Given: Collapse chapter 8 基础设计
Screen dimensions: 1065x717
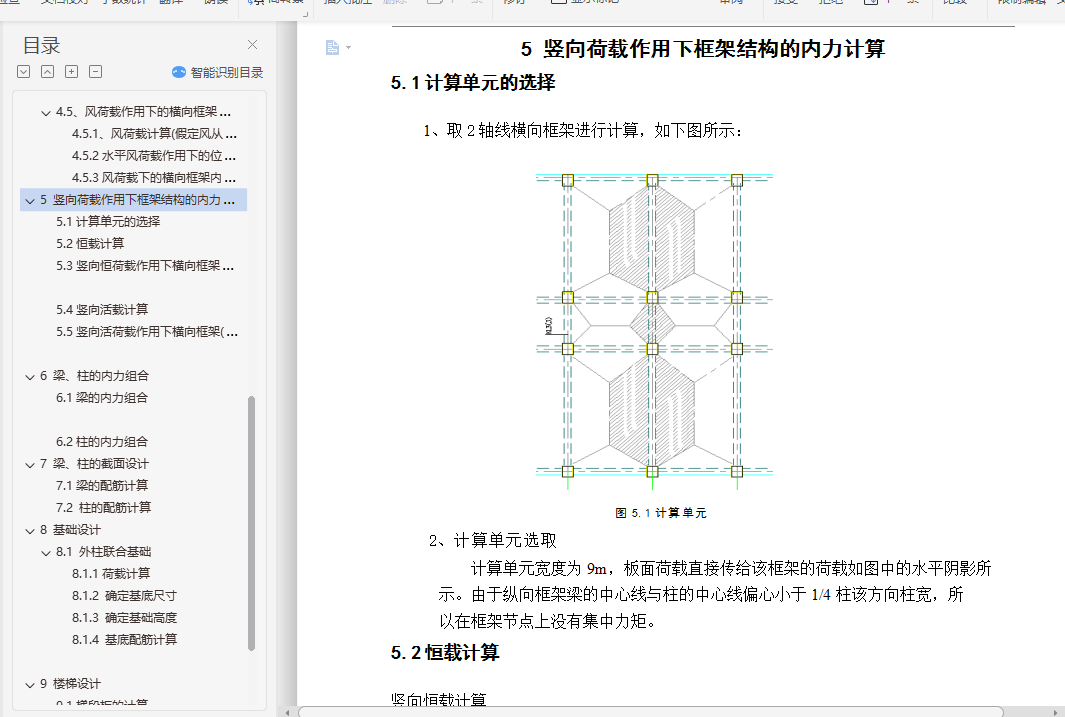Looking at the screenshot, I should tap(30, 531).
